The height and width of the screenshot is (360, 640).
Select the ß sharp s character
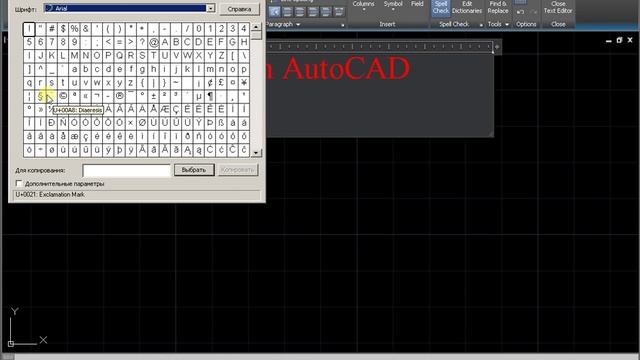[x=221, y=123]
